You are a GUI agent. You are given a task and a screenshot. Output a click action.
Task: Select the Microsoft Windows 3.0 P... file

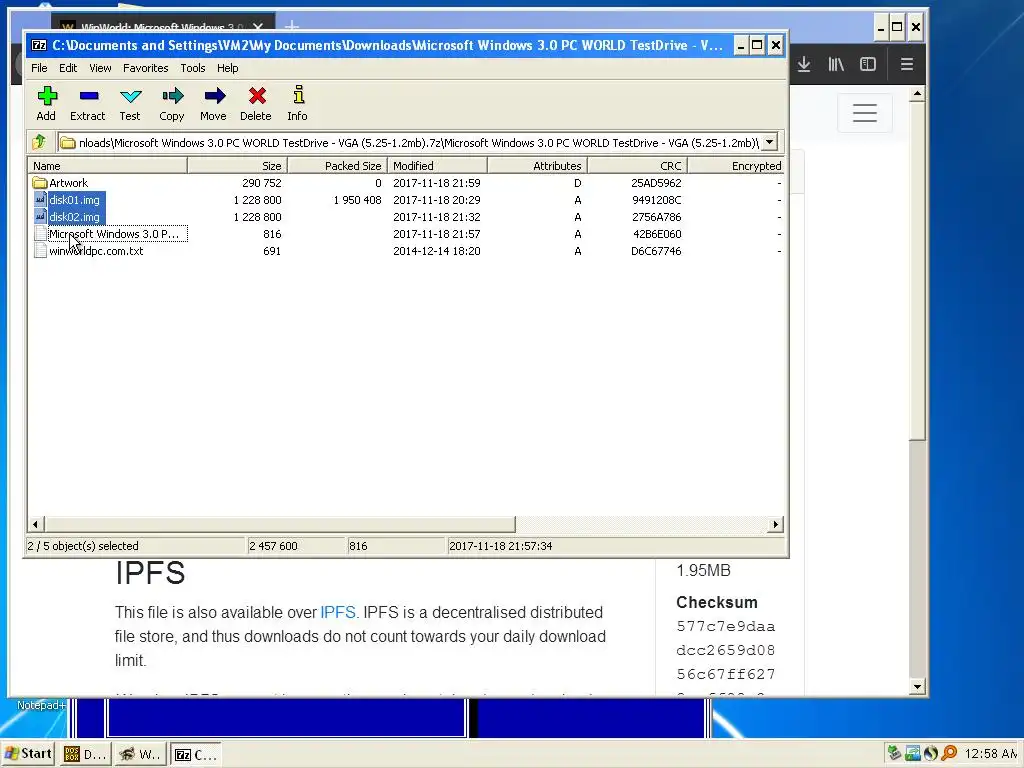(114, 234)
